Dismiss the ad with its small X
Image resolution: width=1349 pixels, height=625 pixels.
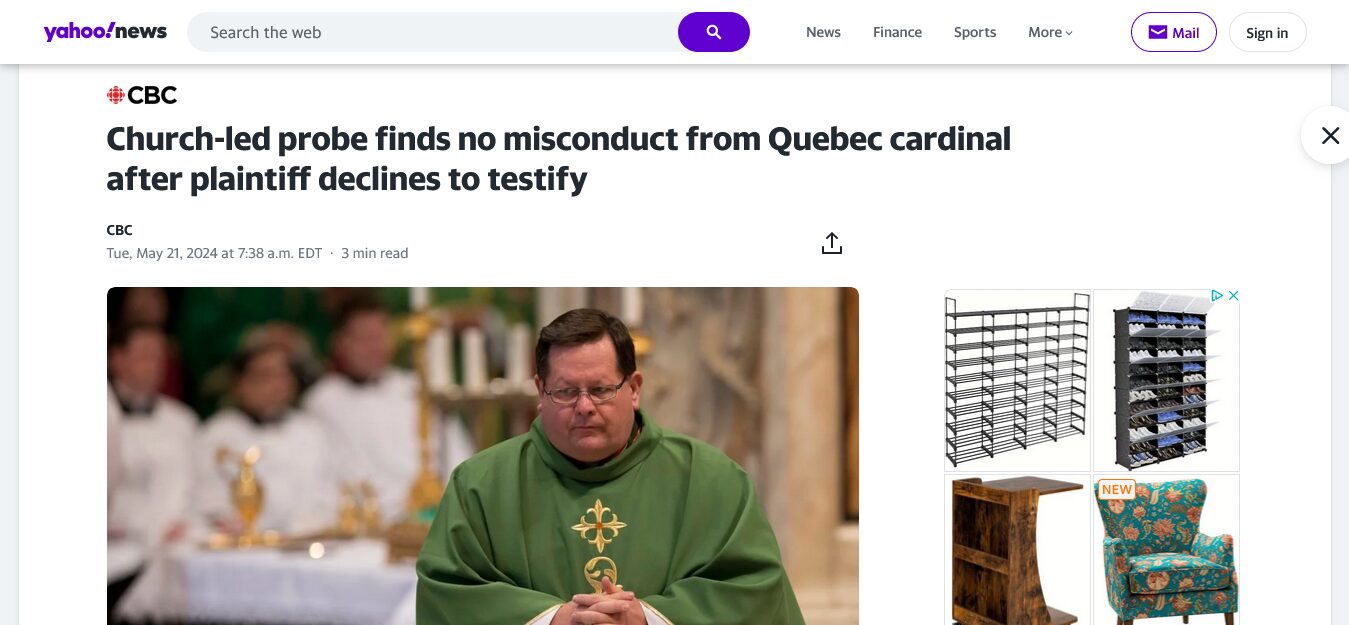click(x=1234, y=296)
